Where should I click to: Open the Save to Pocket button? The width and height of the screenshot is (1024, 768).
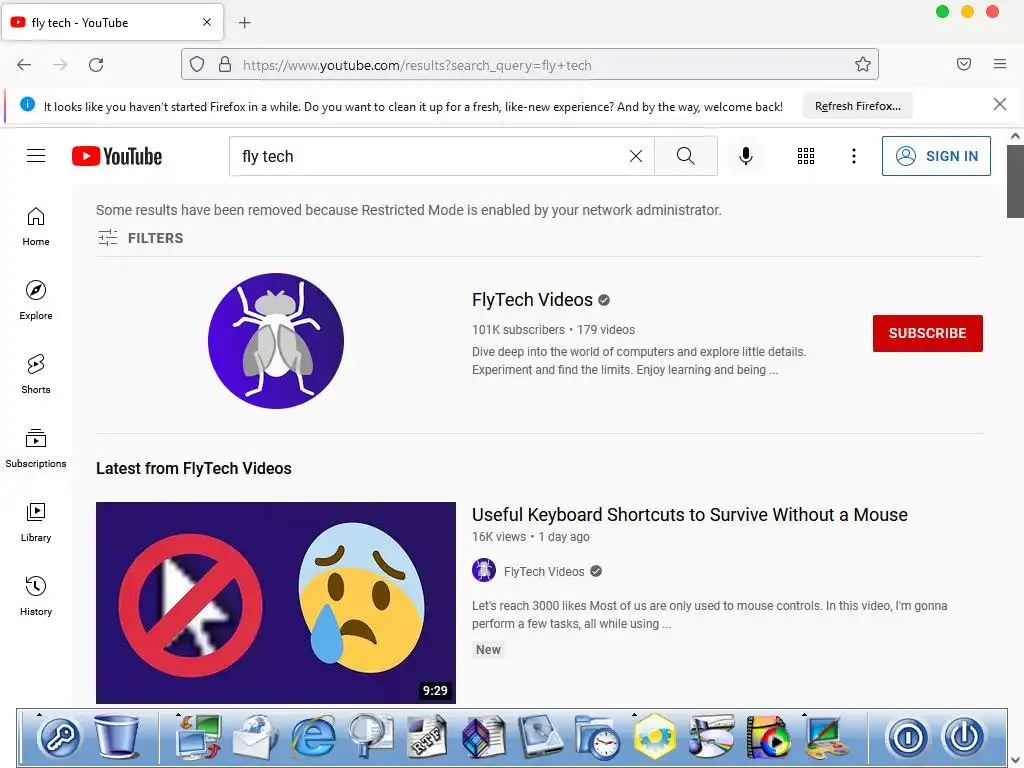964,64
